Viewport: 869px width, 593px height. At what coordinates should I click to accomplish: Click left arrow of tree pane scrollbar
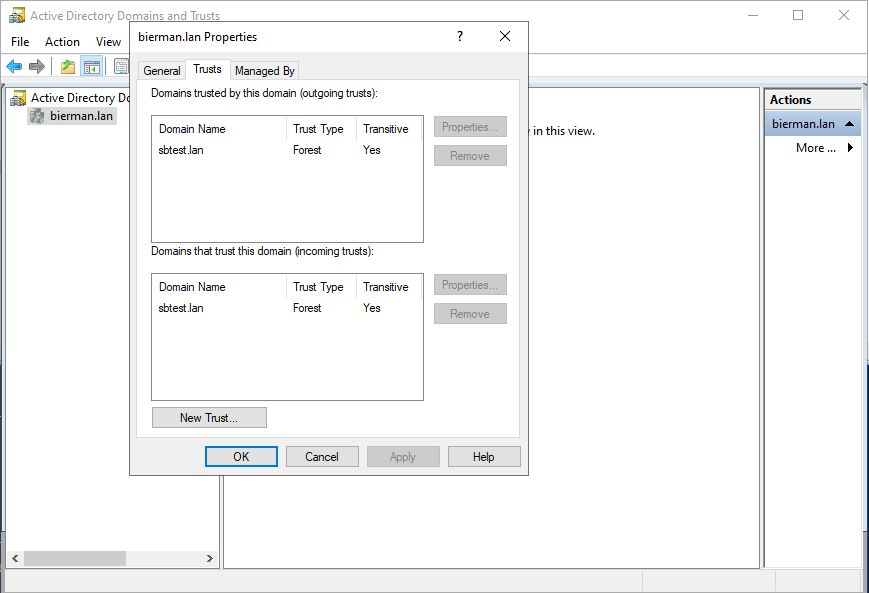pos(15,559)
